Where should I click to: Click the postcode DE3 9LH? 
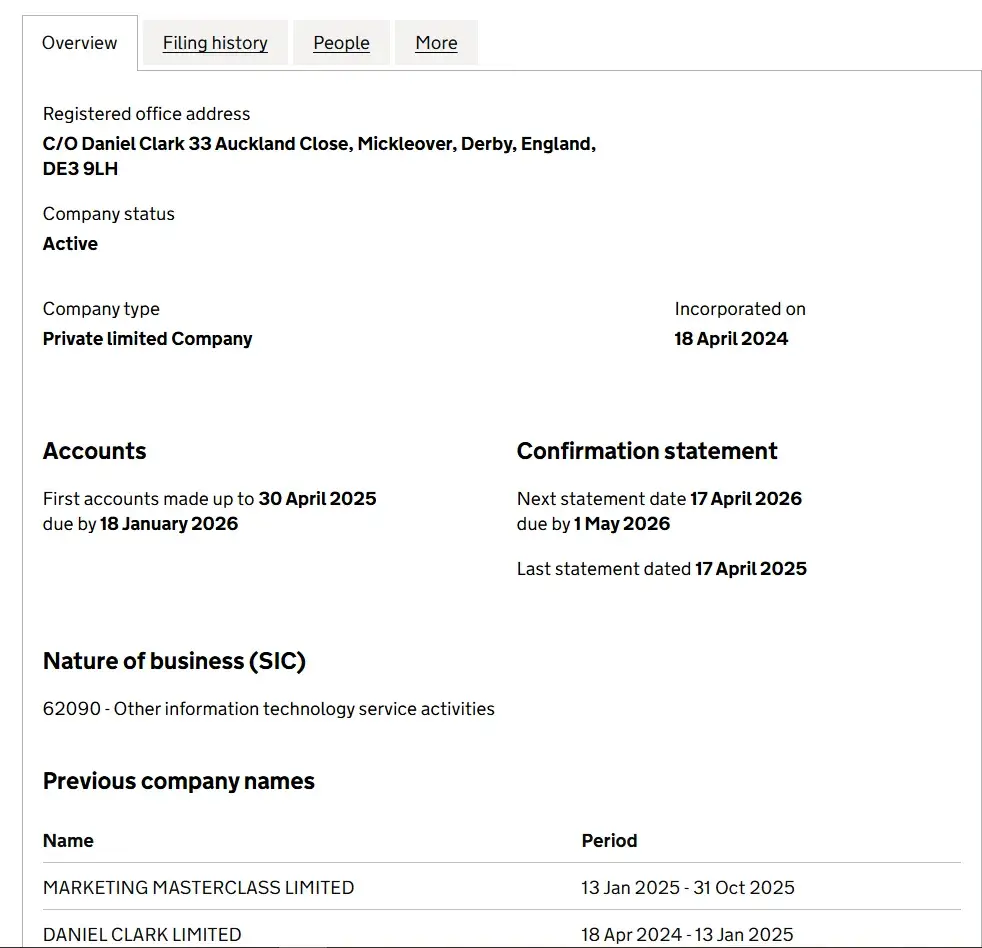click(x=80, y=168)
